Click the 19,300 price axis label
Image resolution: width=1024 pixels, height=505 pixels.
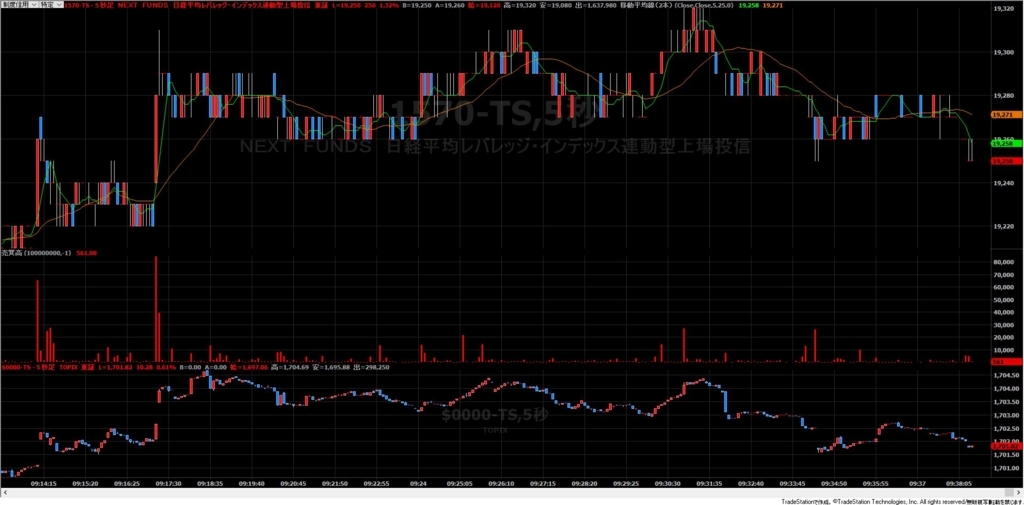click(x=1002, y=52)
